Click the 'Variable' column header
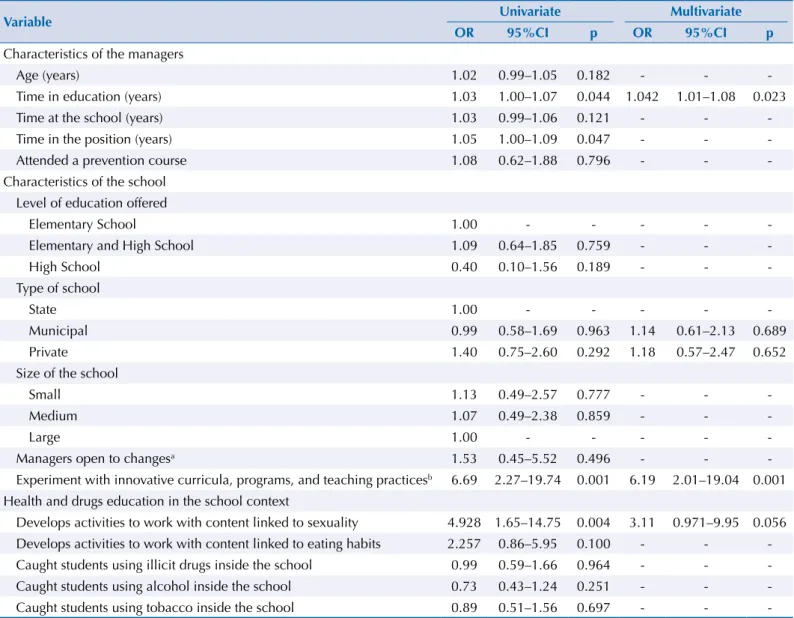This screenshot has height=618, width=794. [x=28, y=22]
